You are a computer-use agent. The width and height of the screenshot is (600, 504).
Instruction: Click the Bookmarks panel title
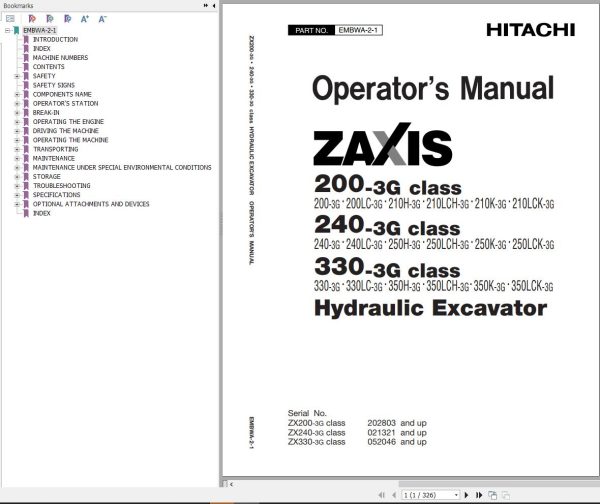[18, 6]
